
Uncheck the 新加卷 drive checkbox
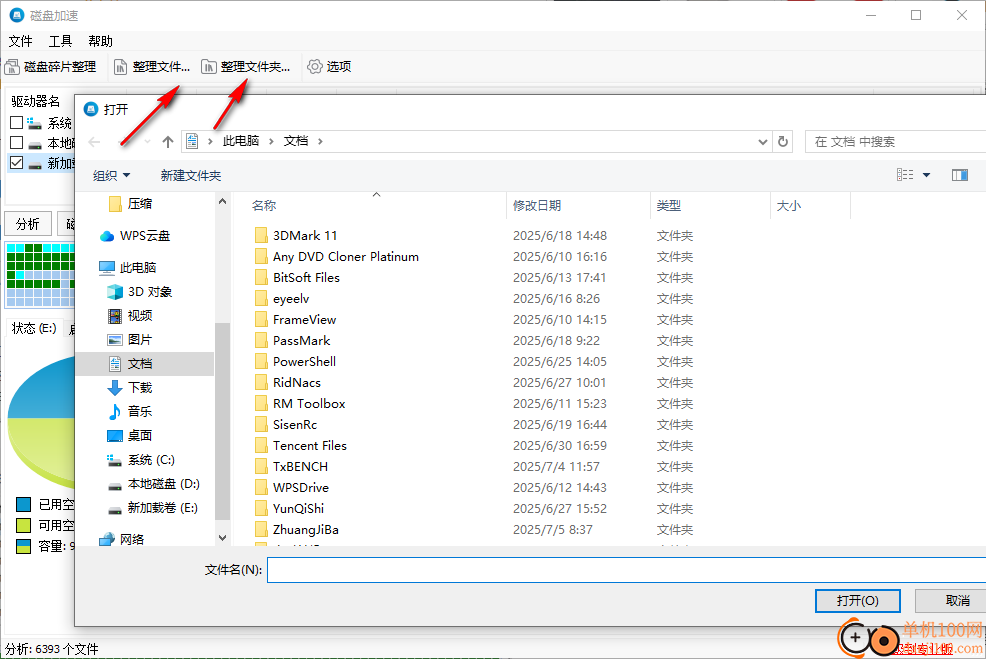click(x=17, y=163)
